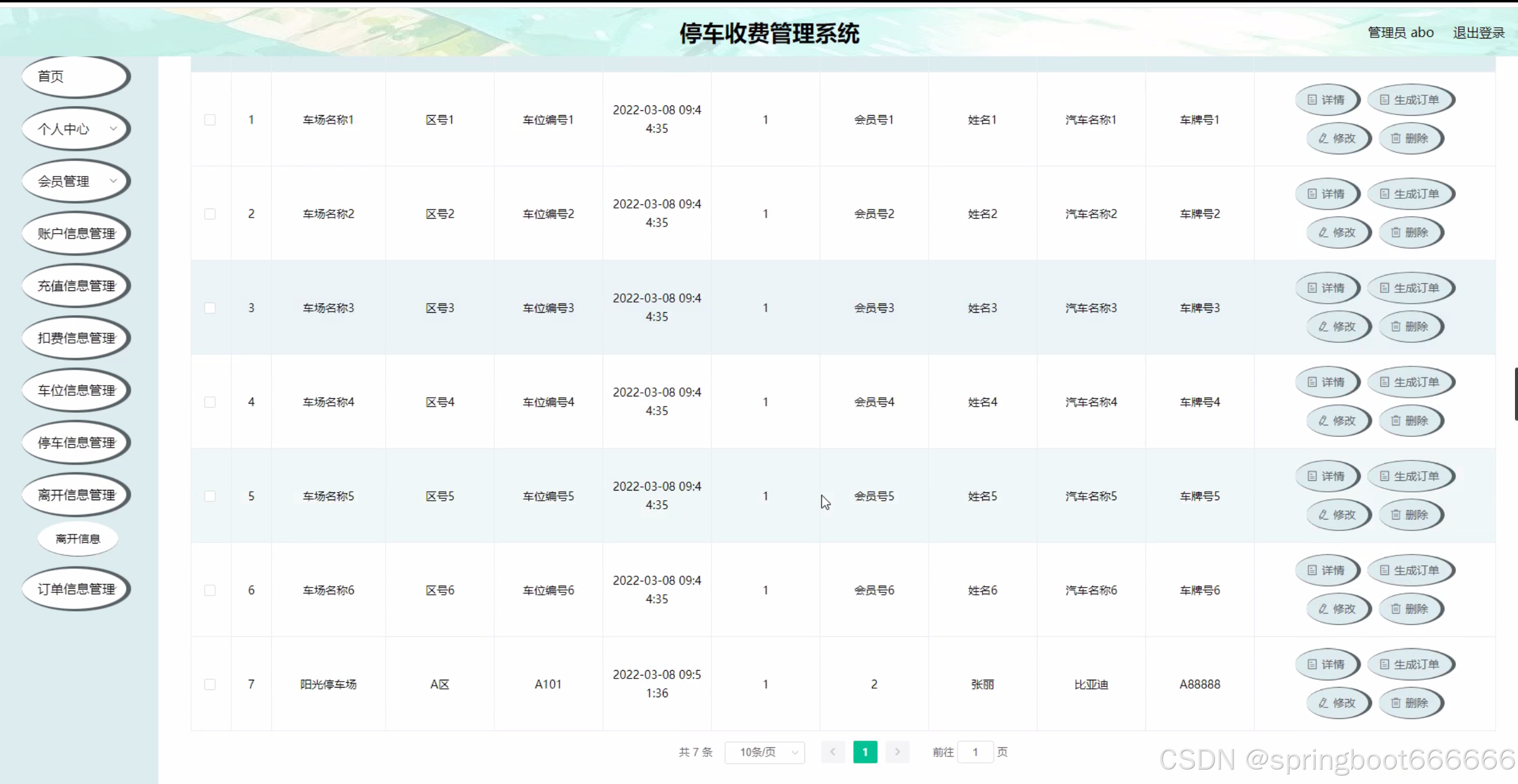Open 详情 for the 阳光停车场 row

[1326, 664]
